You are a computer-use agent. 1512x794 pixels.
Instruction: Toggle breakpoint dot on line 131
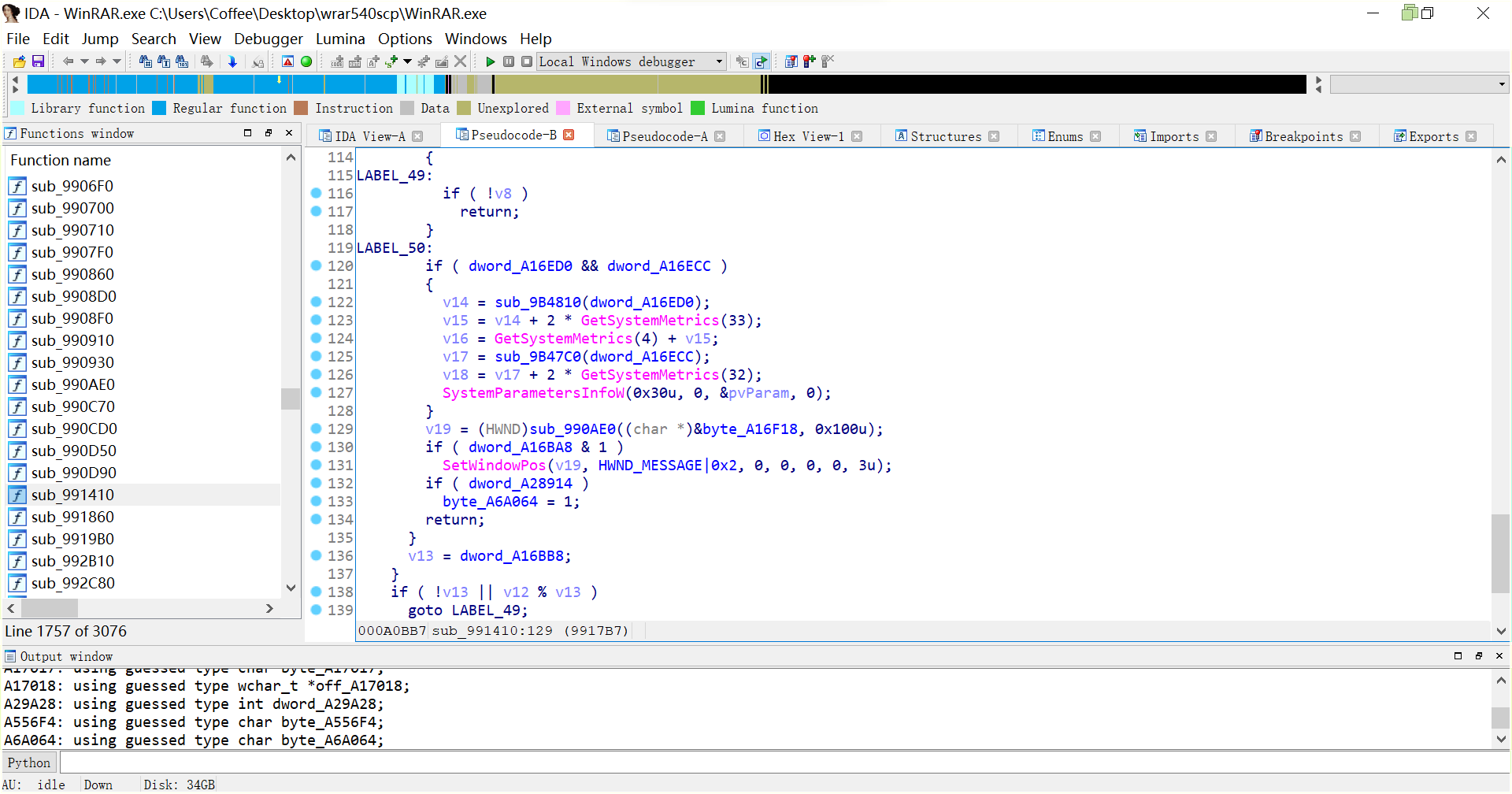coord(316,465)
